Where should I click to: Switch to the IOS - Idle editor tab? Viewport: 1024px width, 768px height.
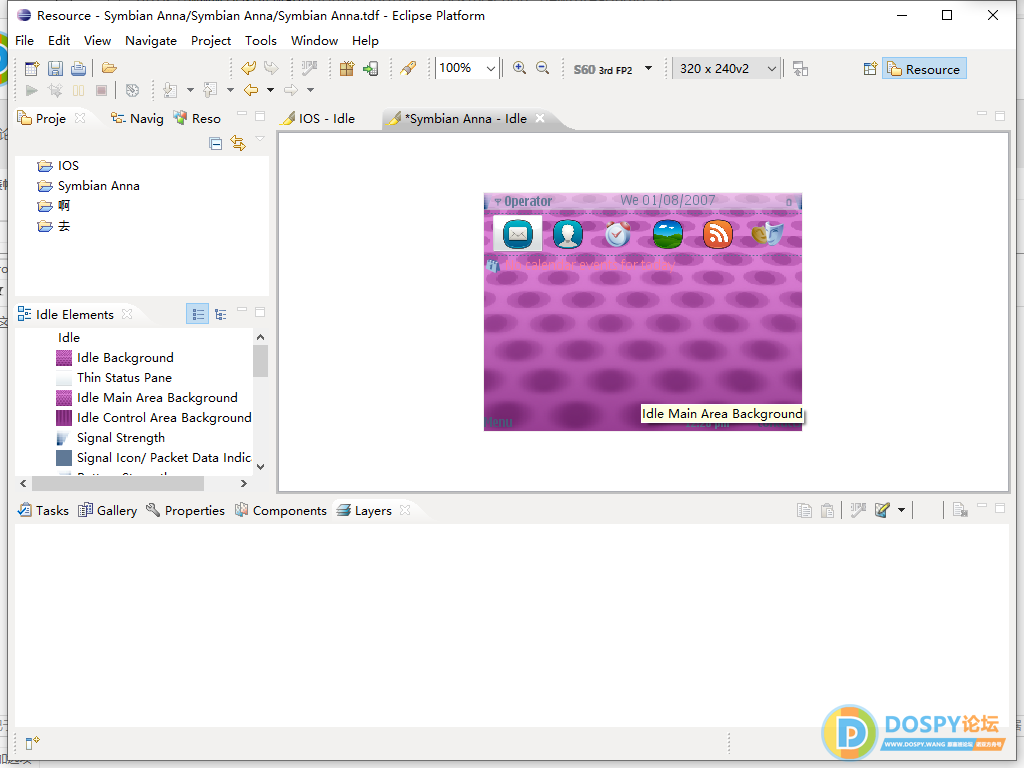pyautogui.click(x=318, y=118)
